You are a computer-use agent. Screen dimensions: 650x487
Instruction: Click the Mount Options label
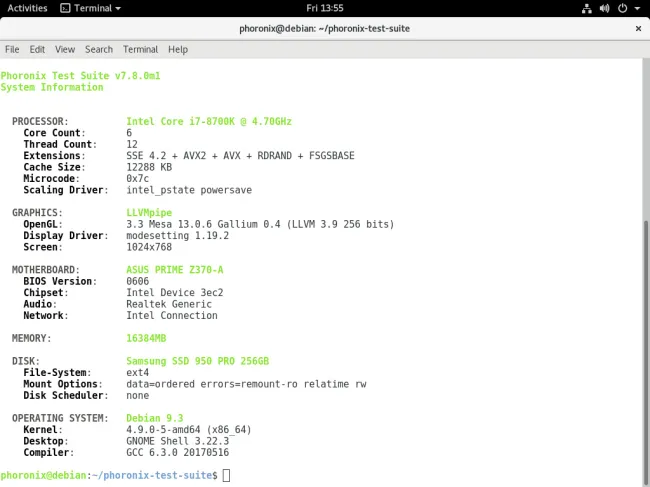[63, 384]
